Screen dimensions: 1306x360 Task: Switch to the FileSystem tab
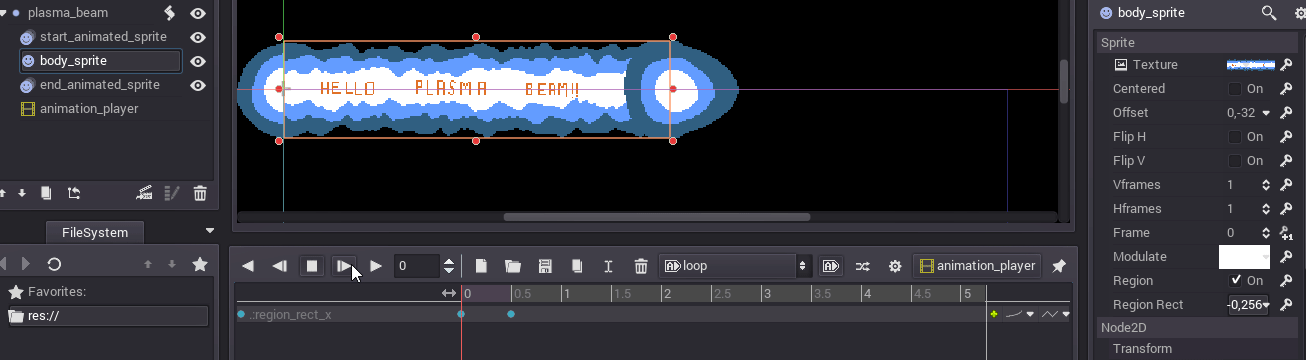point(95,232)
